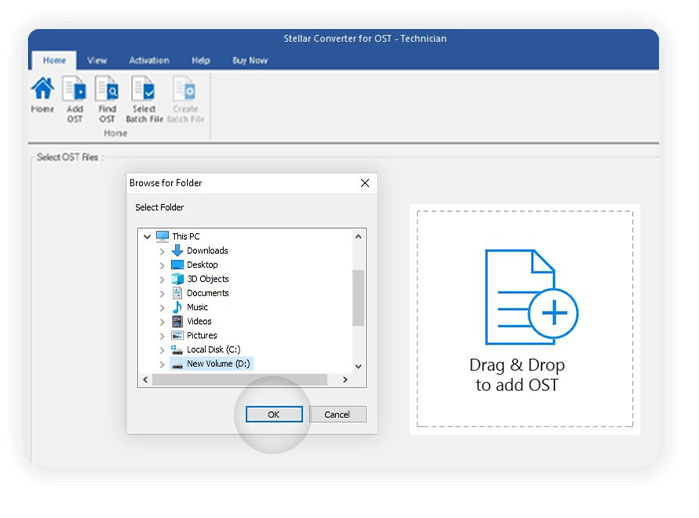Screen dimensions: 699x518
Task: Select the Local Disk (C:) label
Action: [x=214, y=349]
